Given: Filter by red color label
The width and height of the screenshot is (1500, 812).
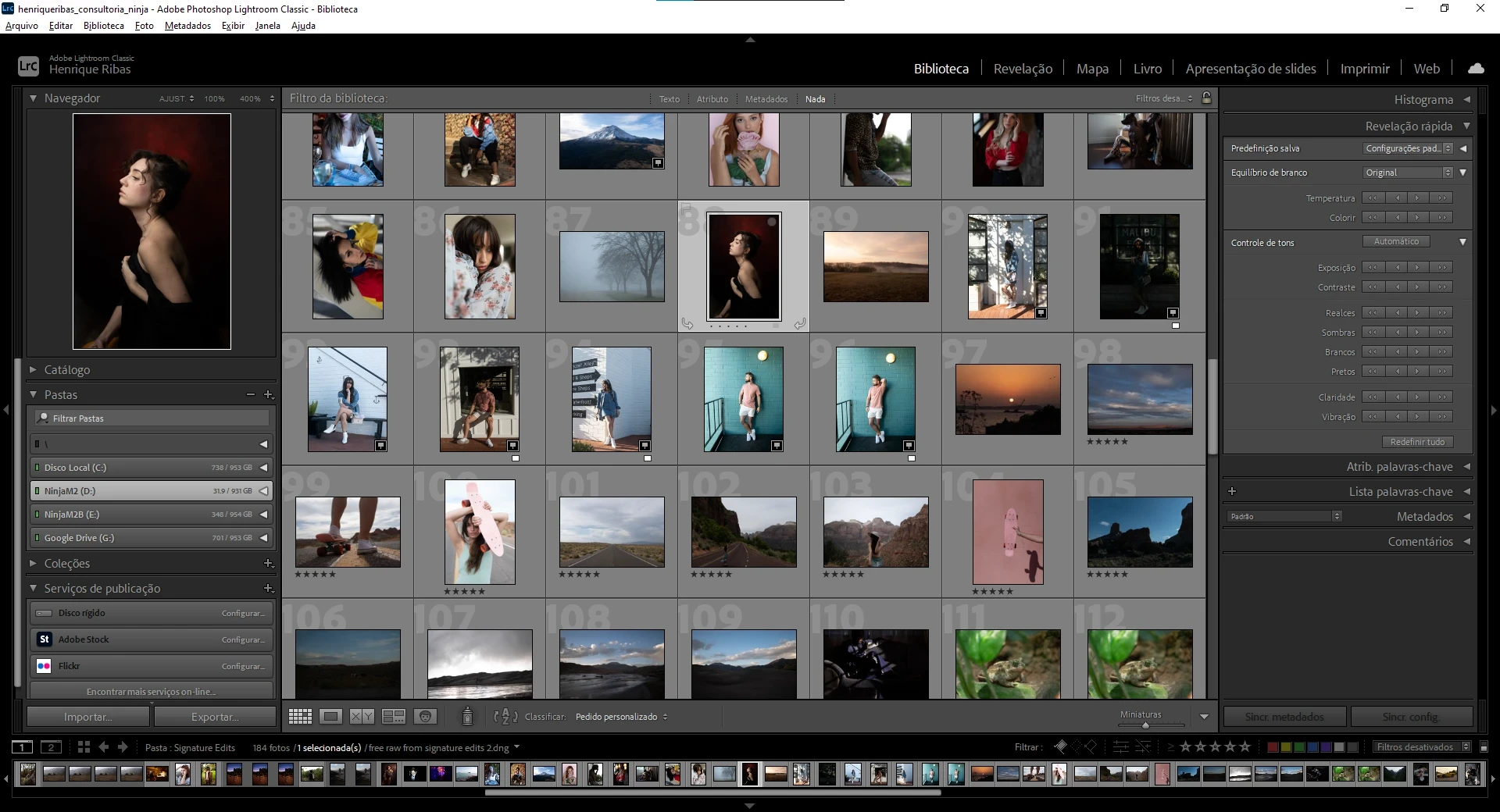Looking at the screenshot, I should pyautogui.click(x=1273, y=747).
